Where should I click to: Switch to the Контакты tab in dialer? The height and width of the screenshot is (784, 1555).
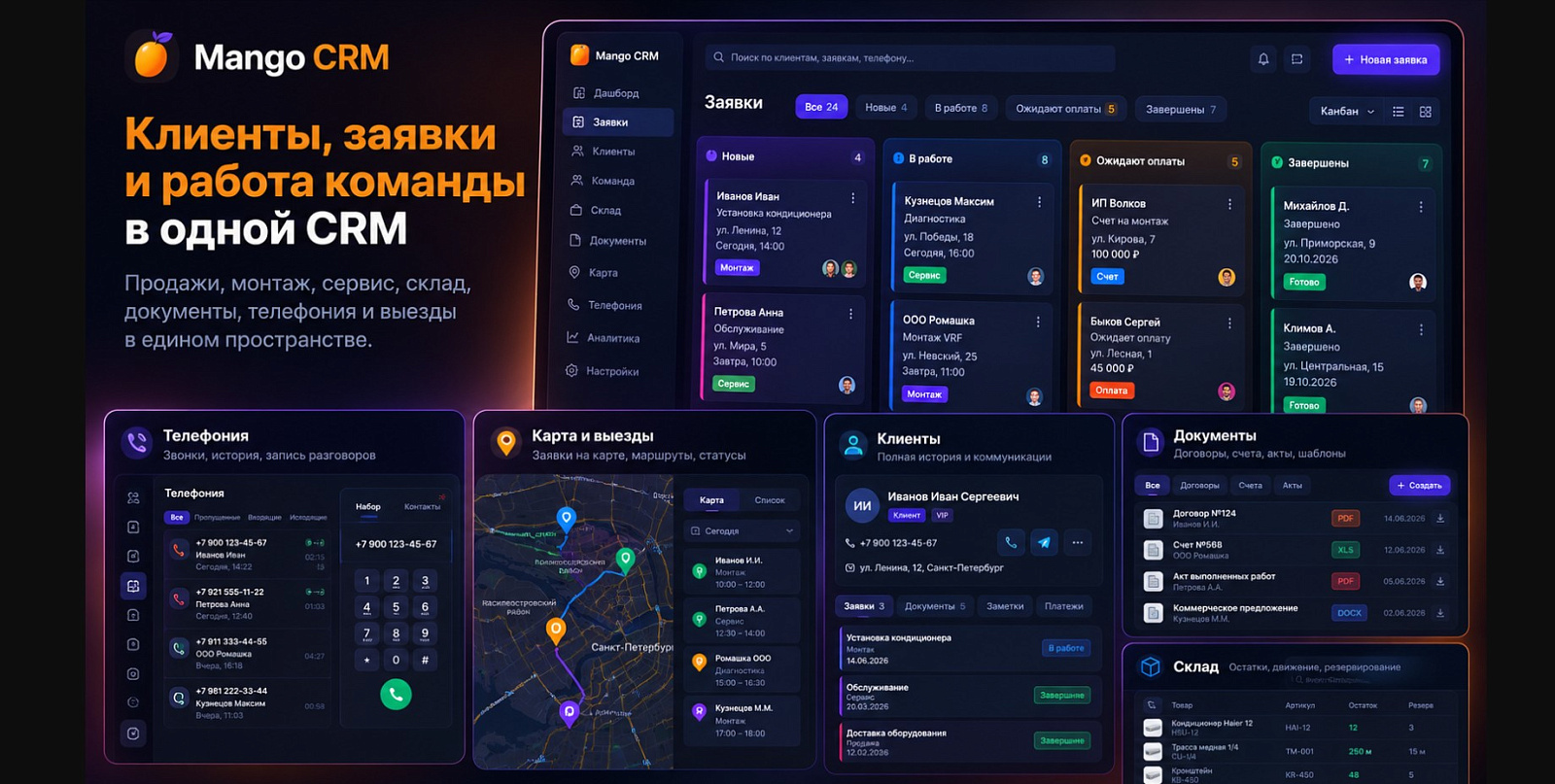(x=422, y=506)
